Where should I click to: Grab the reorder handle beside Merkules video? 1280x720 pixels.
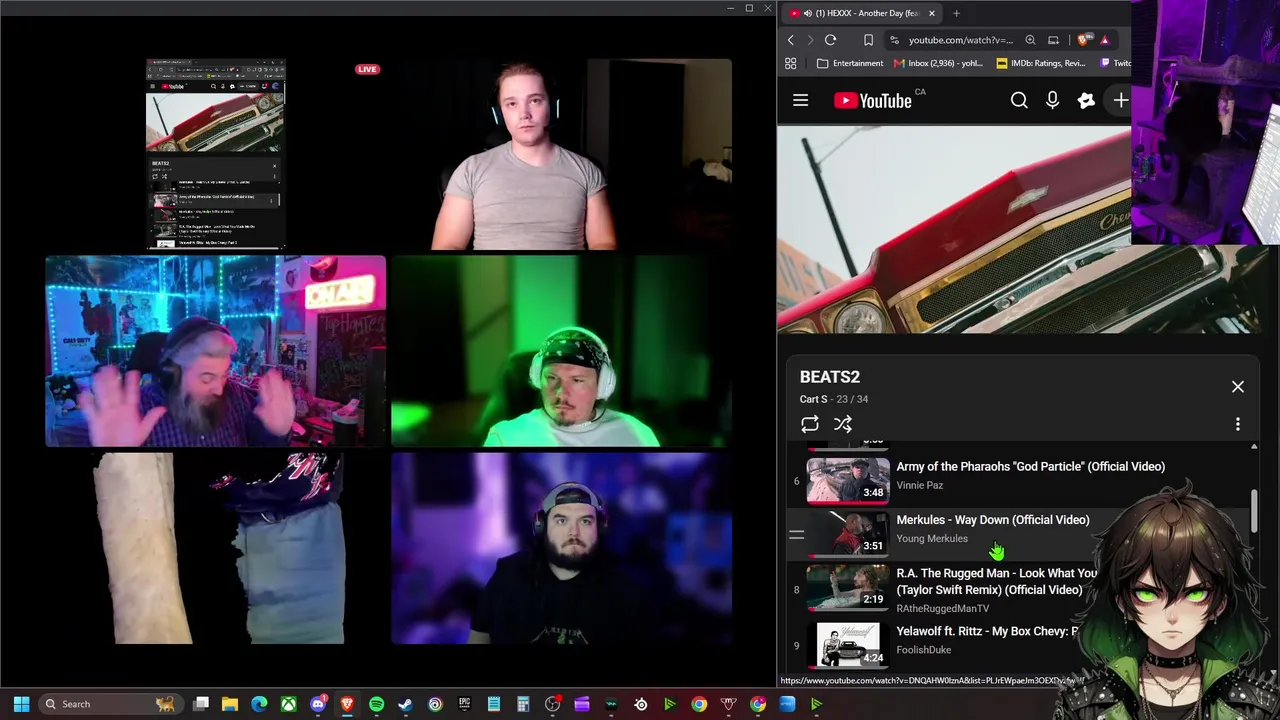pos(797,535)
